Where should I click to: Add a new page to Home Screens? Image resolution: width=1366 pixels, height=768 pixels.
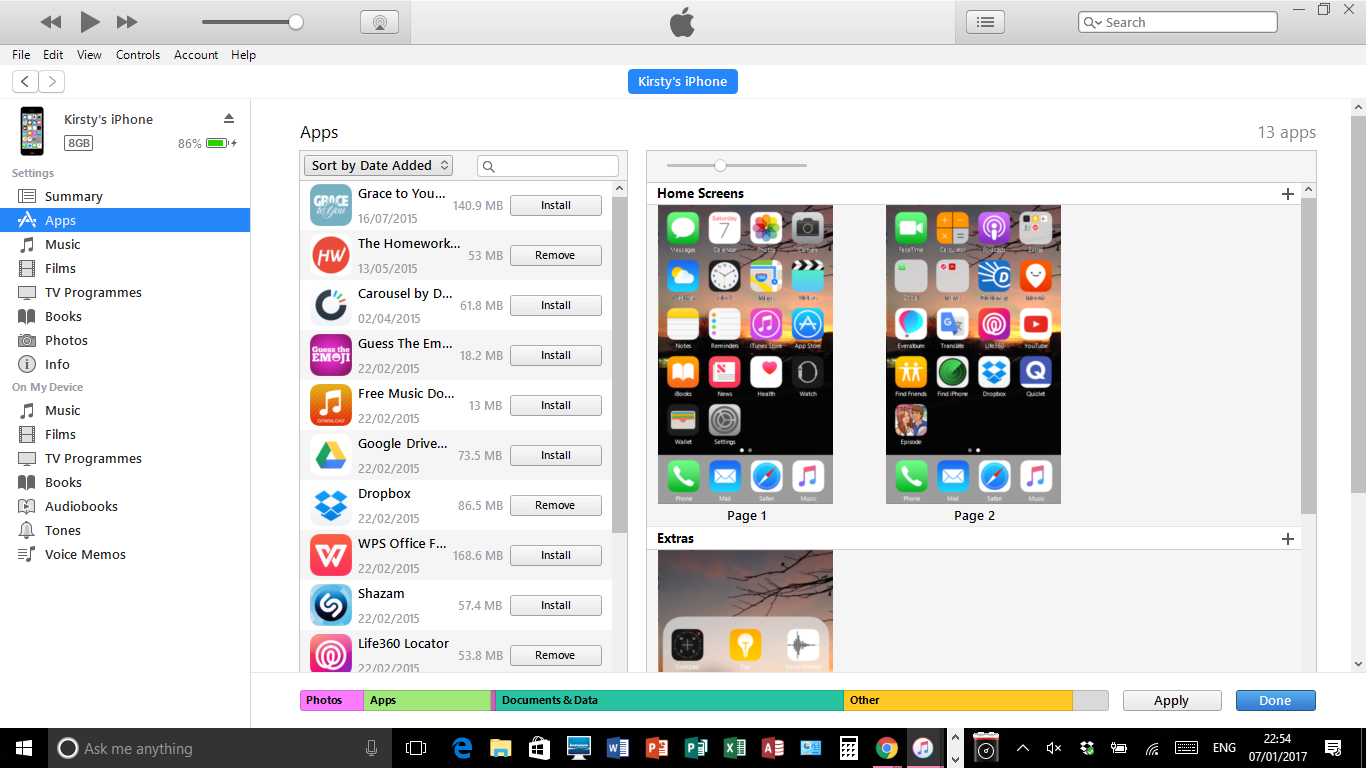click(x=1288, y=194)
